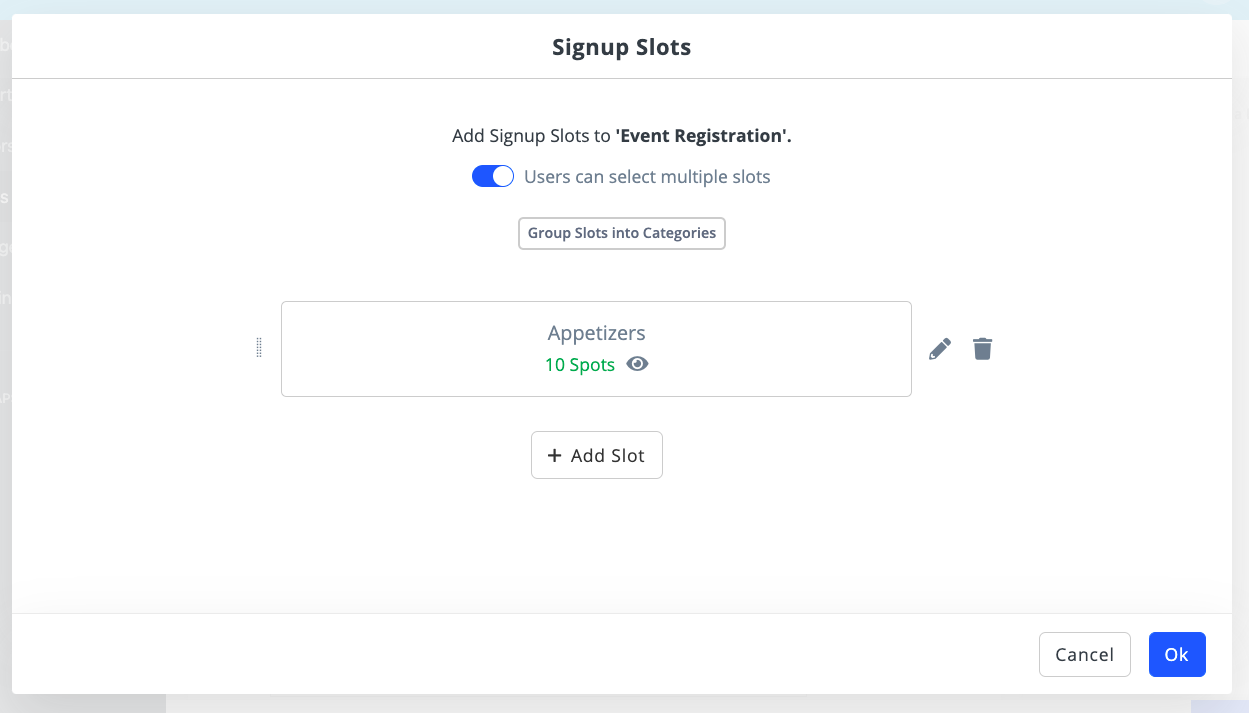Add a new slot with Add Slot button
Screen dimensions: 1249x713
coord(597,455)
